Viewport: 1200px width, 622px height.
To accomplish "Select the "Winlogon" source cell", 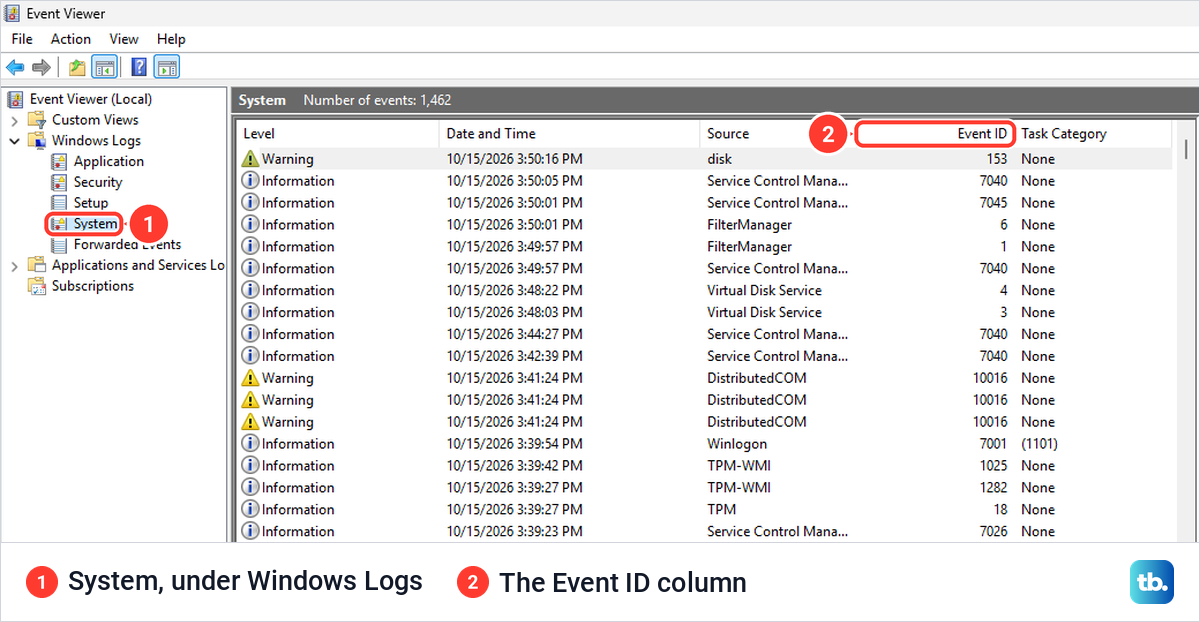I will tap(737, 444).
